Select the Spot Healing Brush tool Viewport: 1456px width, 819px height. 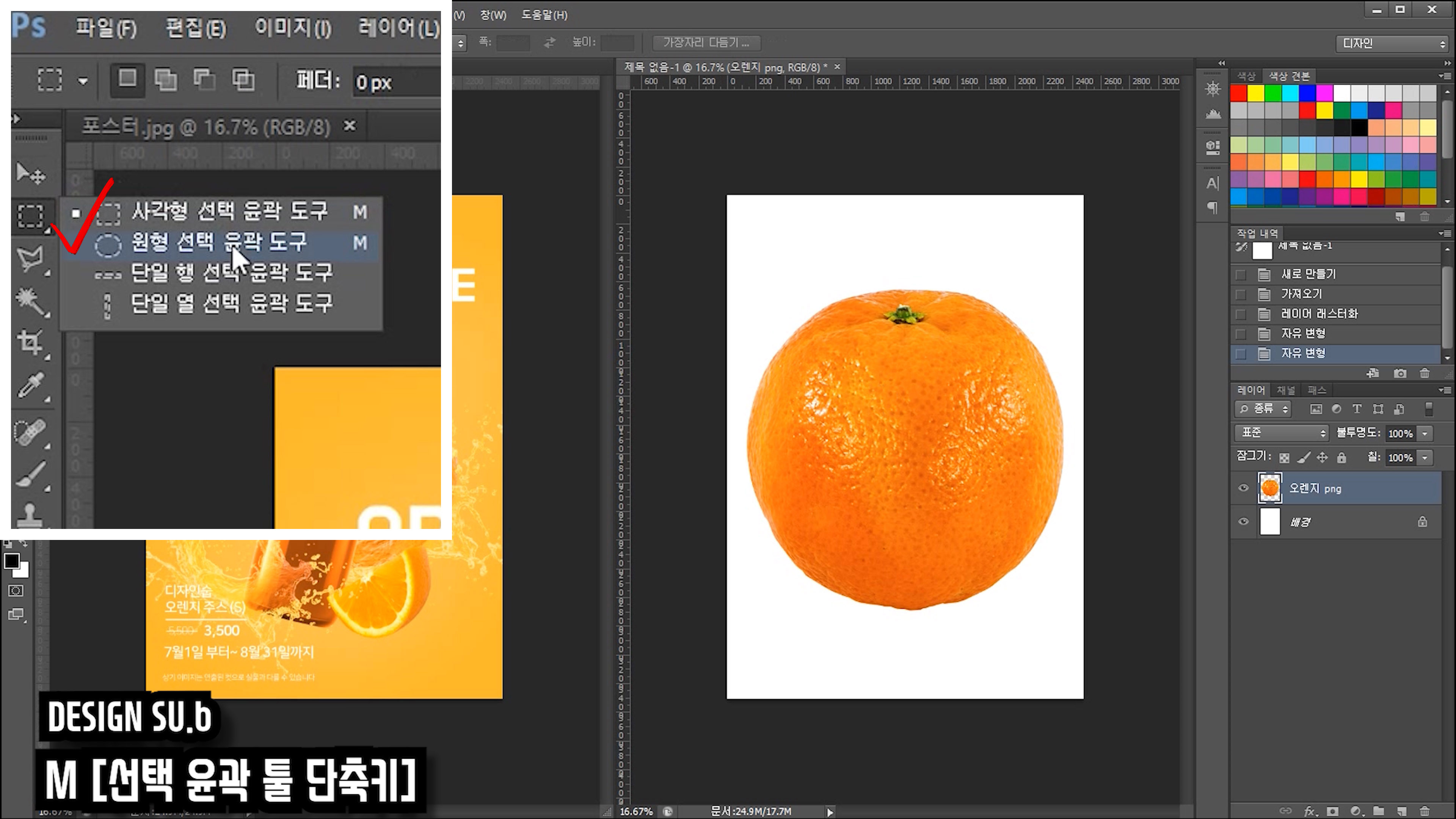click(x=30, y=432)
